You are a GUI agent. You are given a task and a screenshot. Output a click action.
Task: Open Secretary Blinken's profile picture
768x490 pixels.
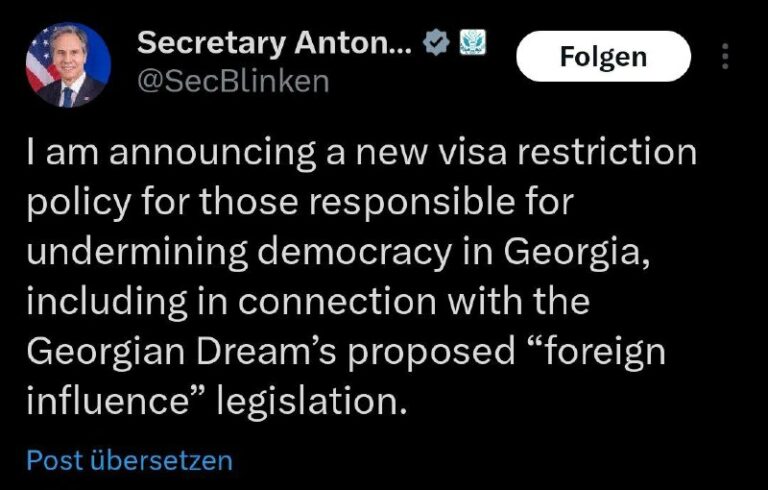66,64
